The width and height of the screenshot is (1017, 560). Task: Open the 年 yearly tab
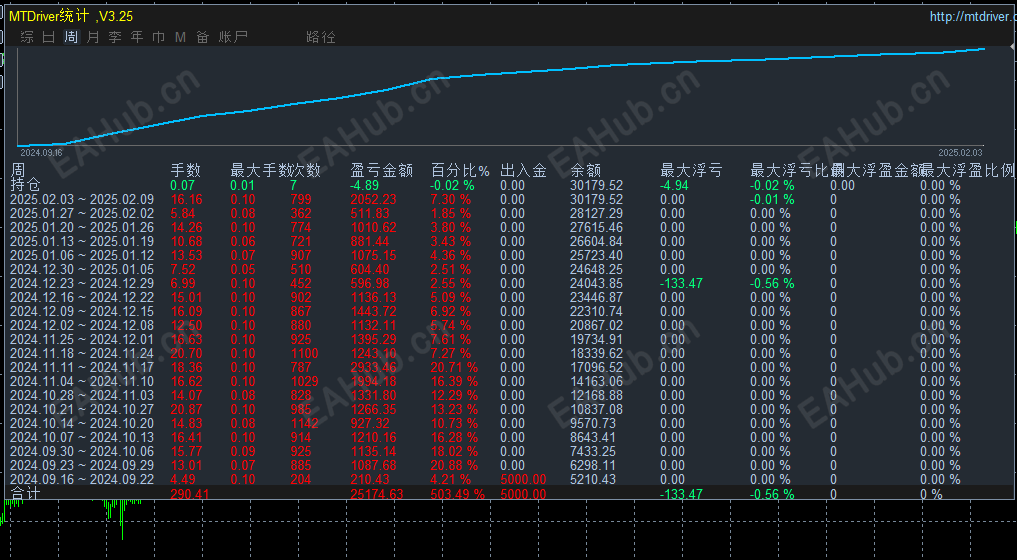point(137,37)
